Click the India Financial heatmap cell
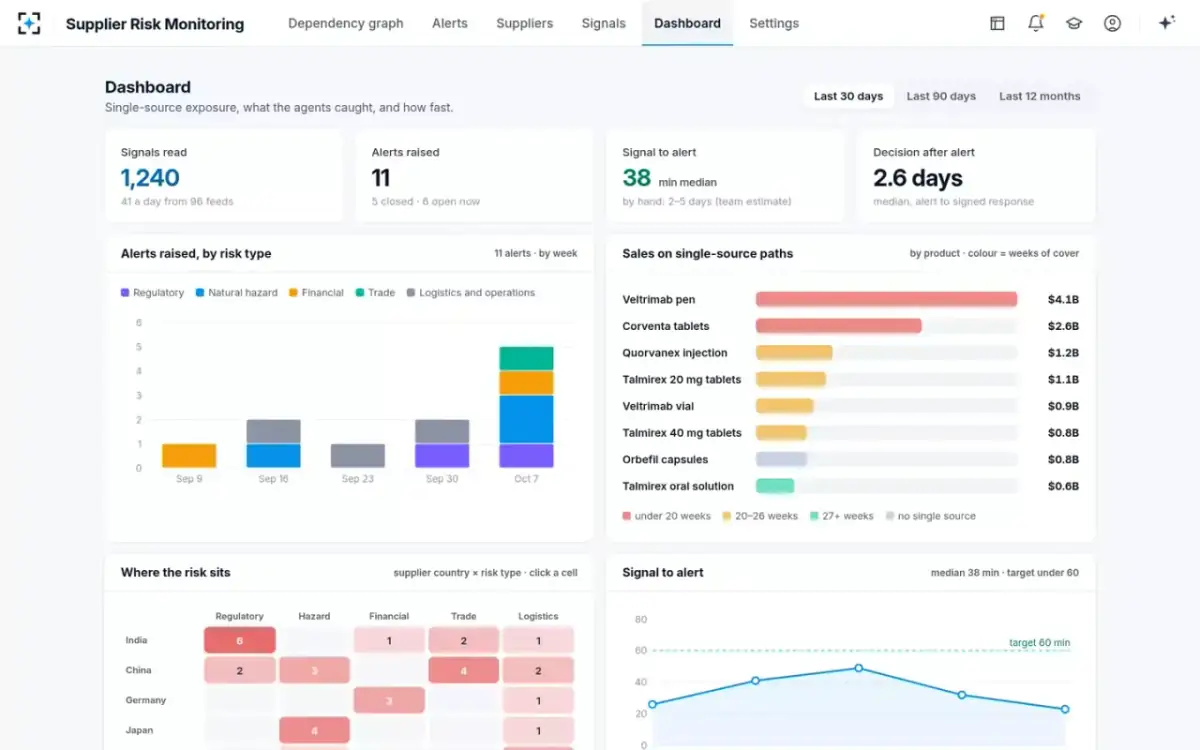The width and height of the screenshot is (1200, 750). (389, 640)
